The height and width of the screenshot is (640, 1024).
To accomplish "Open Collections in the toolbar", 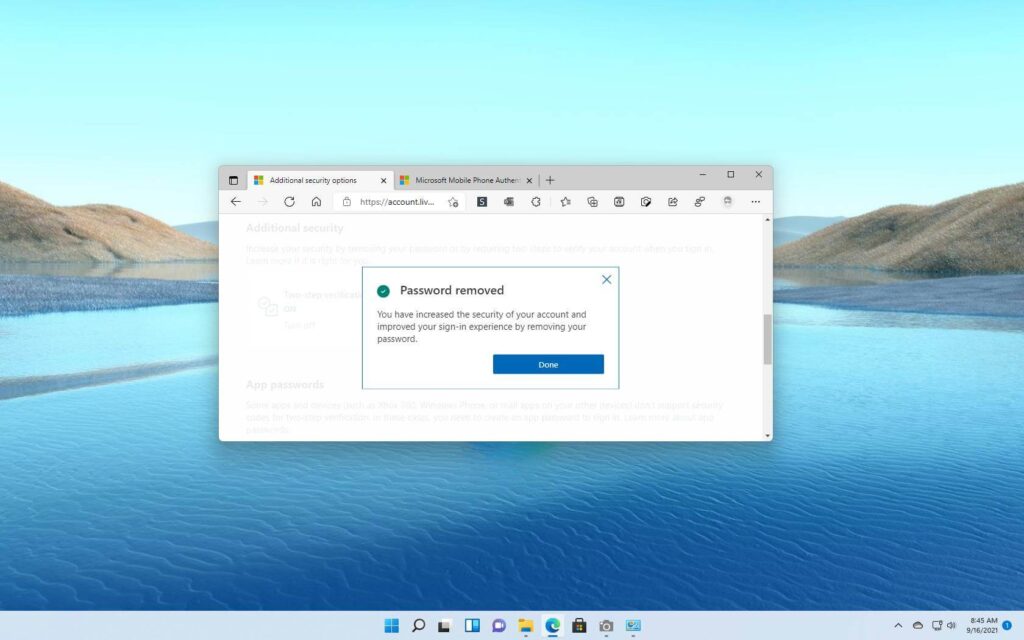I will coord(592,202).
